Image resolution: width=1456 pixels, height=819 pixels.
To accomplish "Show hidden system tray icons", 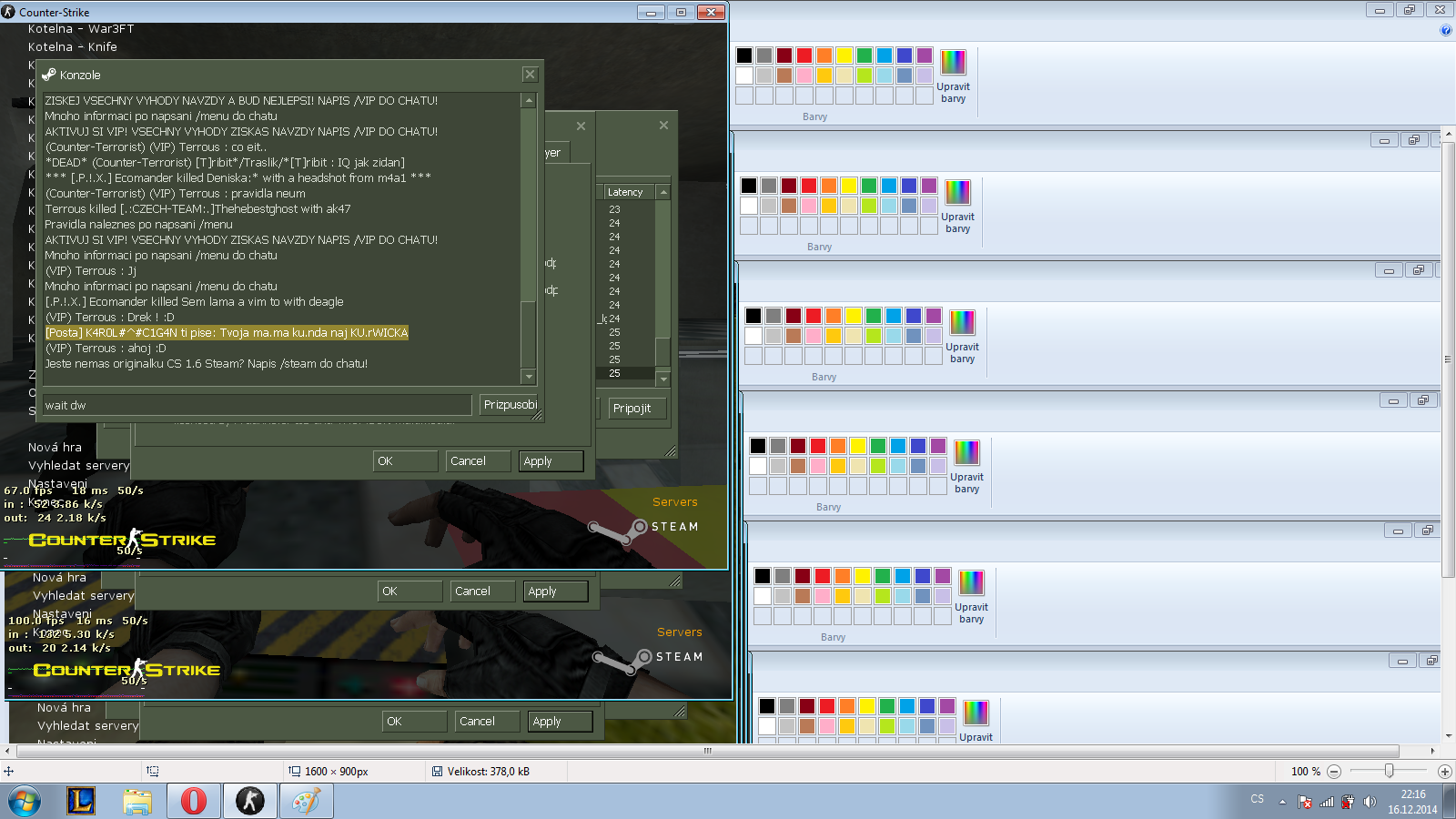I will [1282, 802].
